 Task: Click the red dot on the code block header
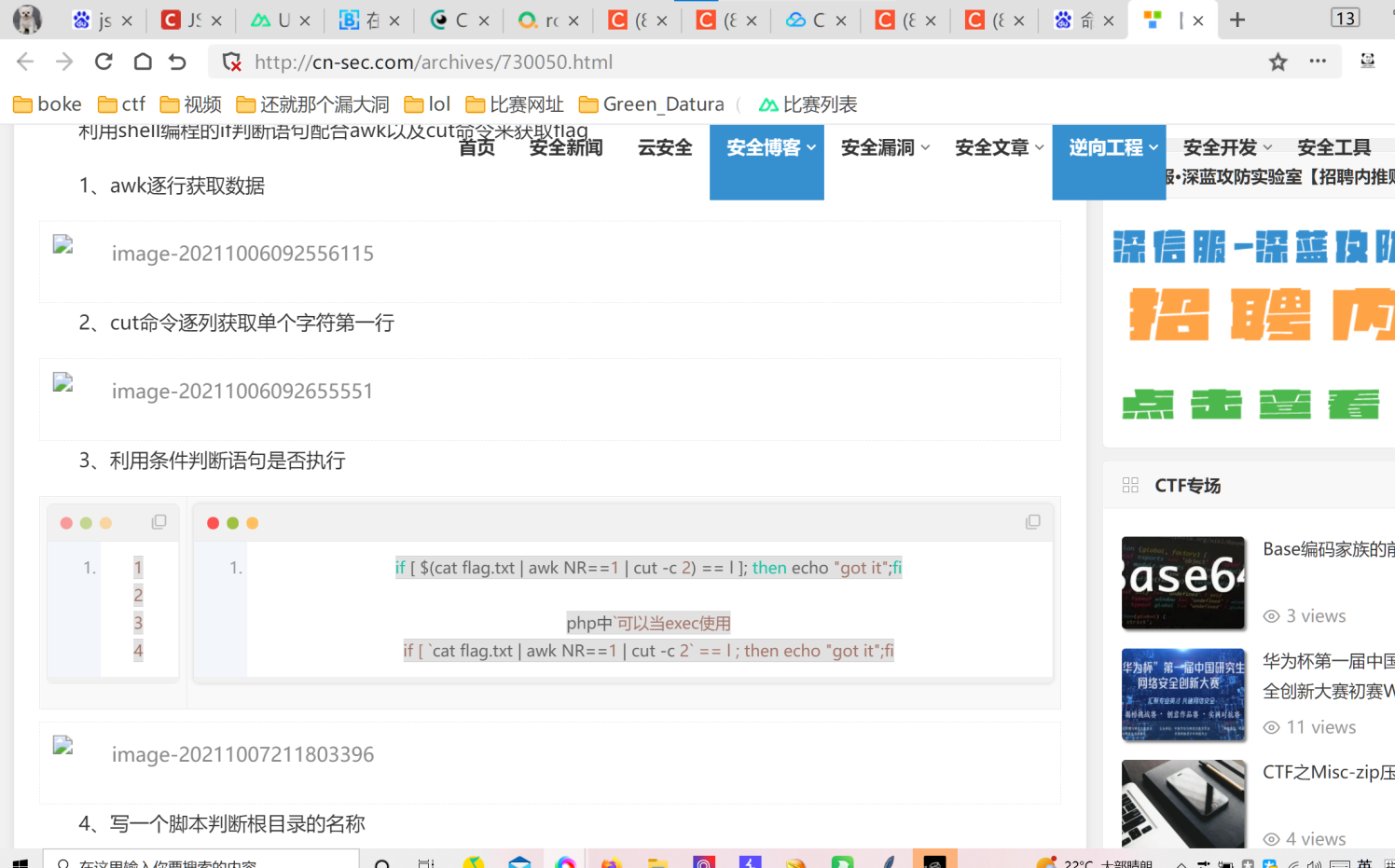pos(213,522)
